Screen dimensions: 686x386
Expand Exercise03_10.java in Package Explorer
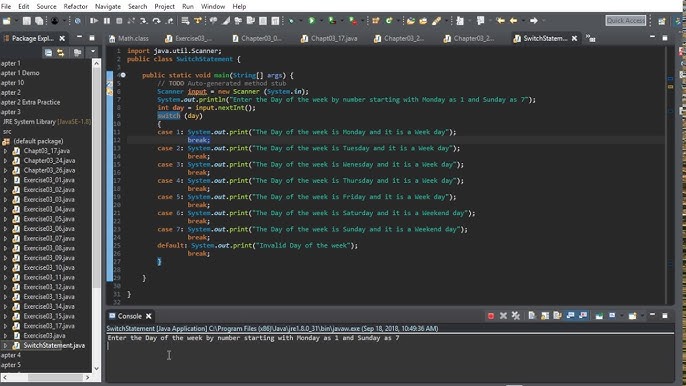(5, 267)
